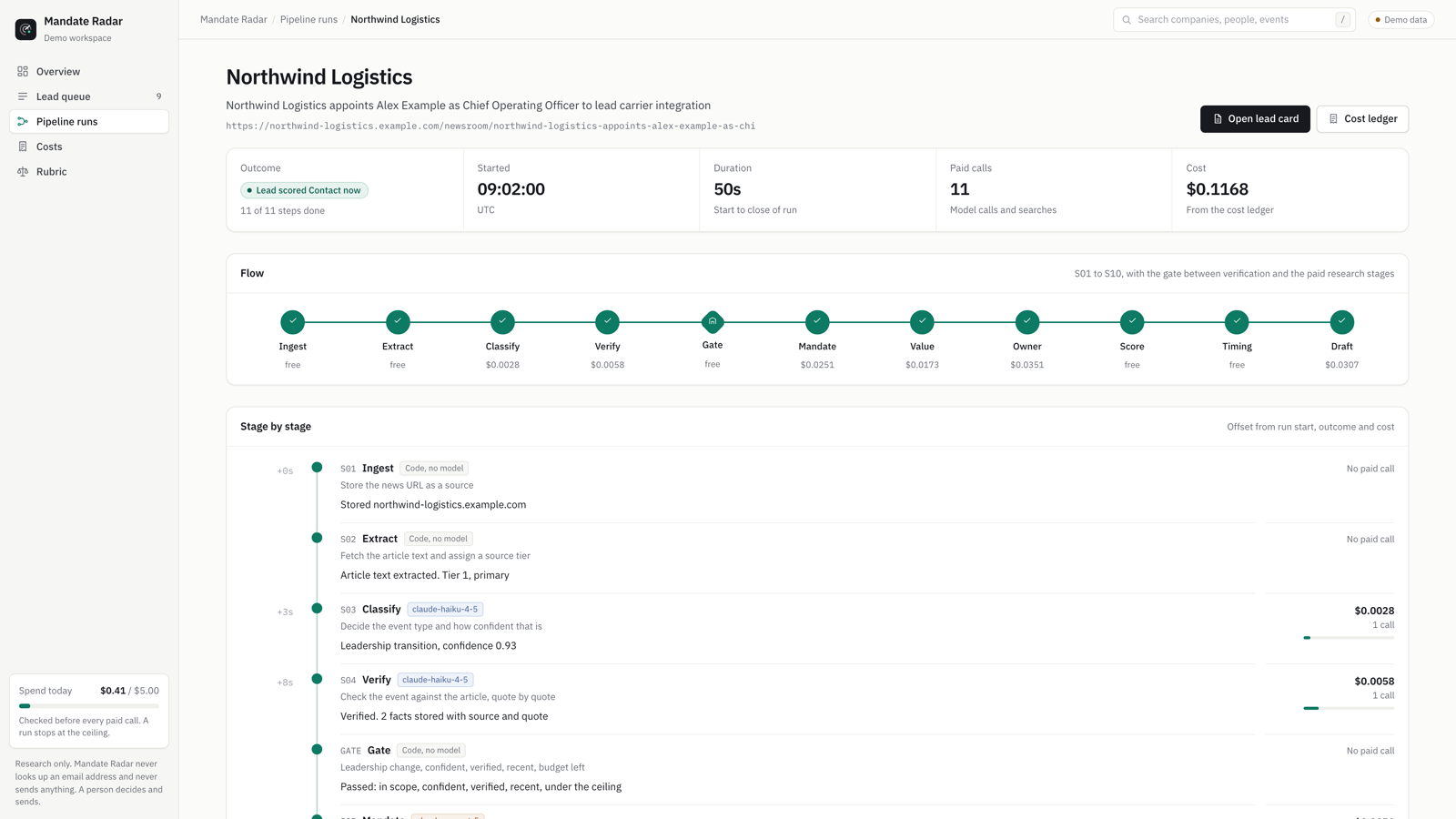Screen dimensions: 1456x819
Task: Click the Costs receipt icon
Action: [x=23, y=147]
